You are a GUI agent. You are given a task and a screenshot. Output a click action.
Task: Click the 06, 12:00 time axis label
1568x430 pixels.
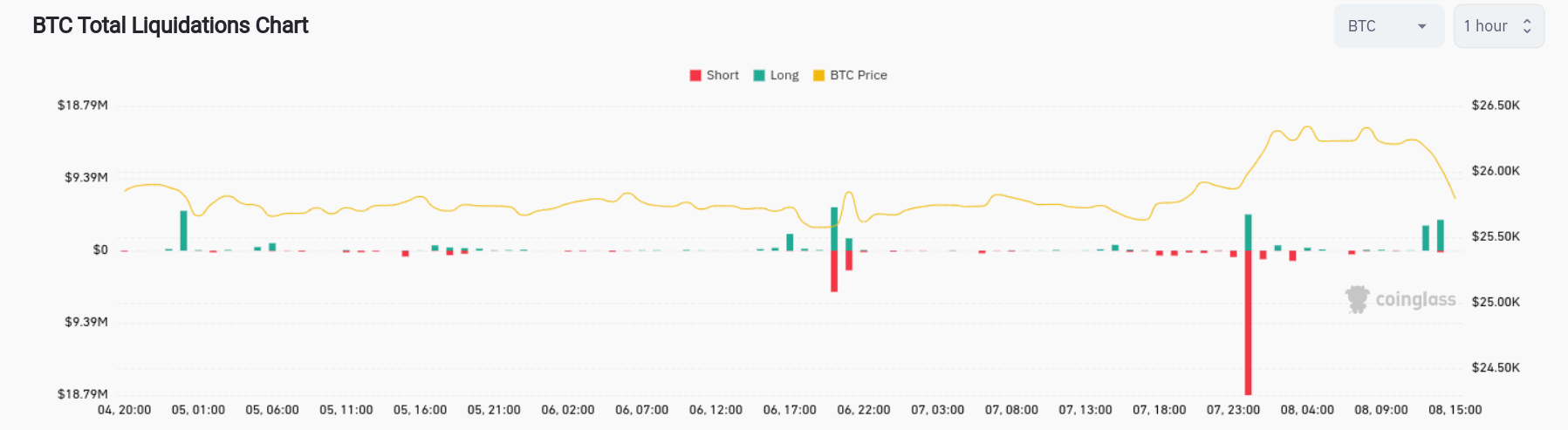click(x=716, y=410)
